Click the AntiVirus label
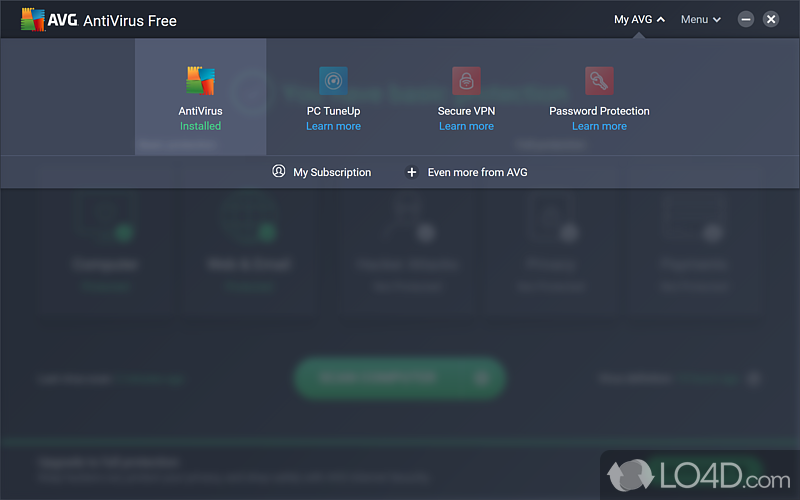Image resolution: width=800 pixels, height=500 pixels. tap(201, 111)
